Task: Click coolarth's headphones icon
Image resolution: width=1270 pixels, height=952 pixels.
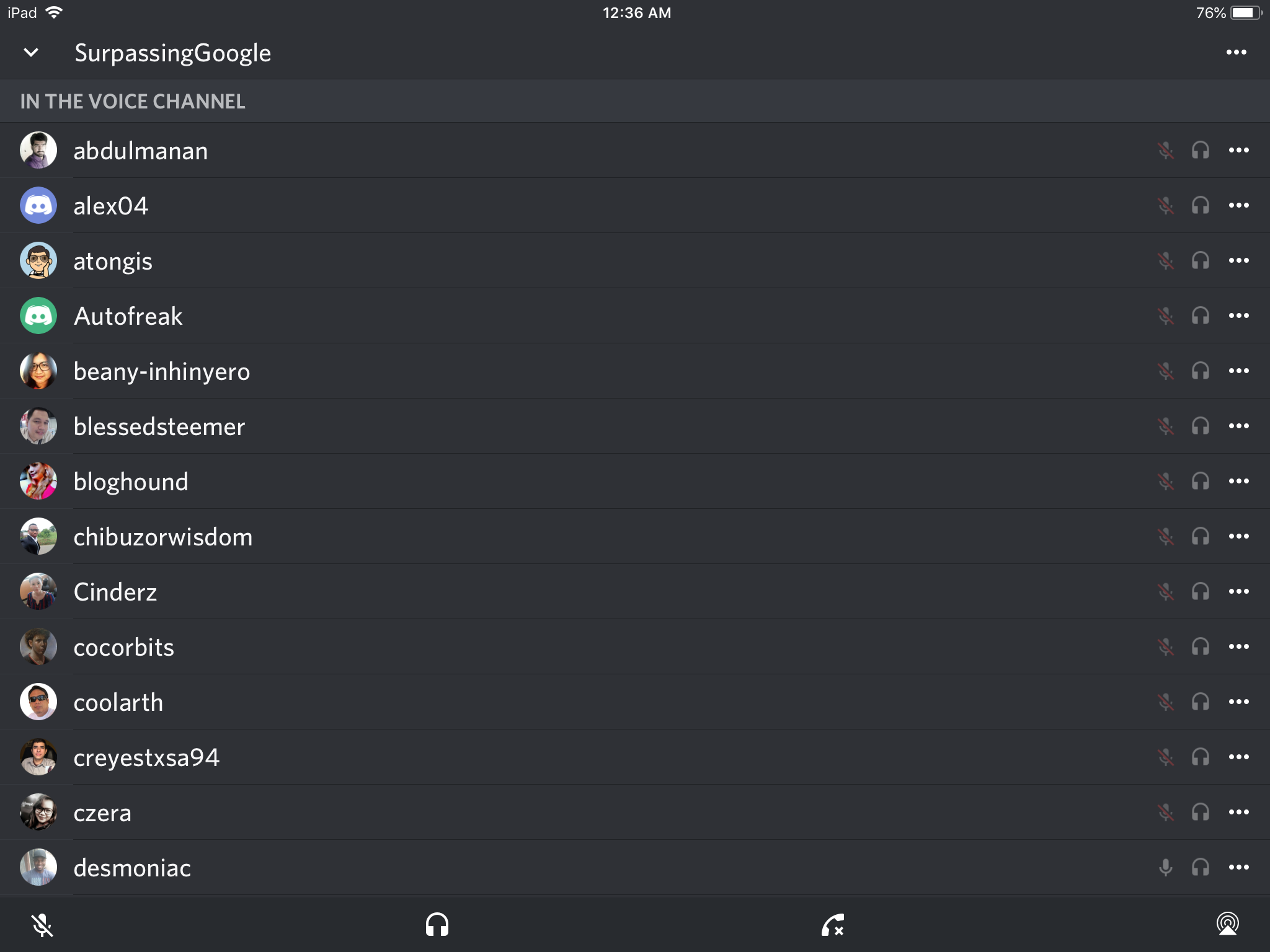Action: coord(1201,702)
